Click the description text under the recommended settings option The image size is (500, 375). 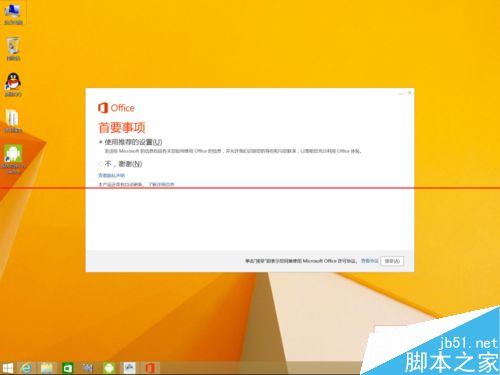pyautogui.click(x=233, y=151)
